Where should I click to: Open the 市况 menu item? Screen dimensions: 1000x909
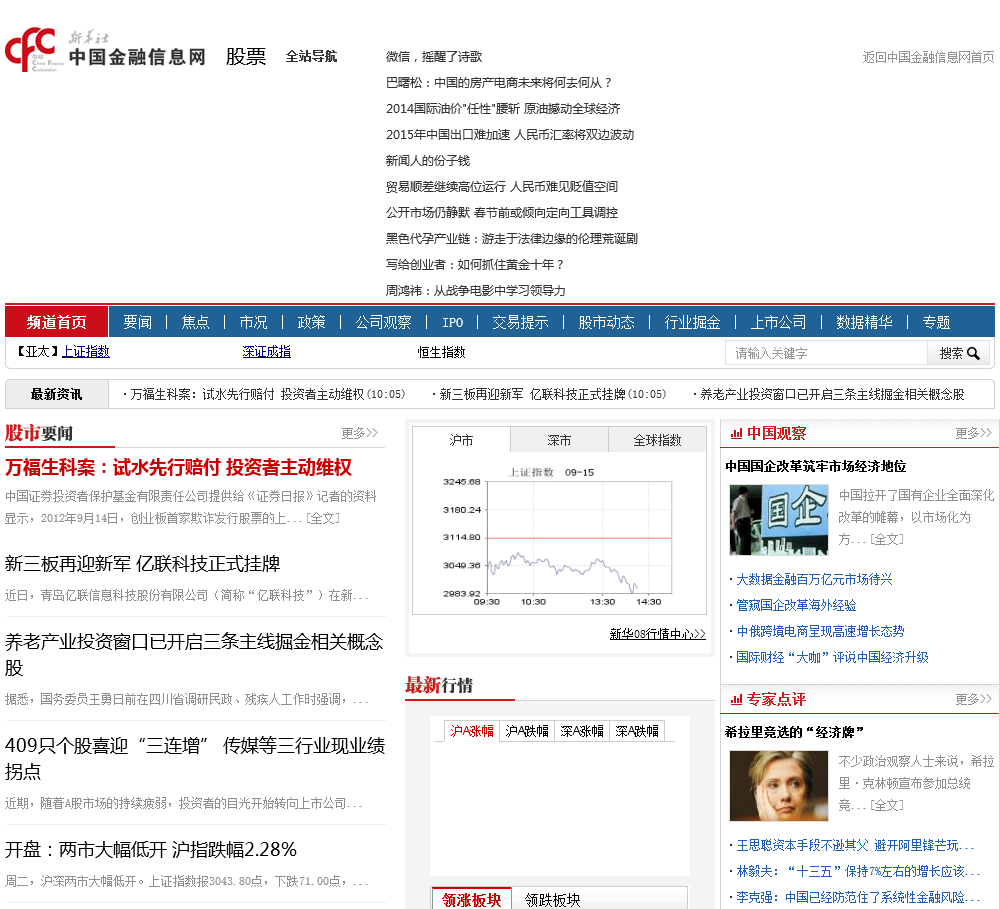click(253, 322)
